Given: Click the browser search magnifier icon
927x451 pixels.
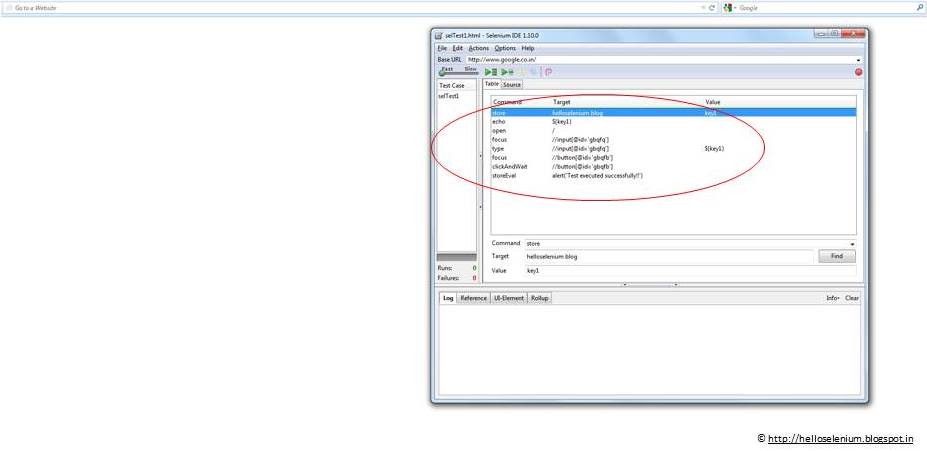Looking at the screenshot, I should (x=919, y=8).
